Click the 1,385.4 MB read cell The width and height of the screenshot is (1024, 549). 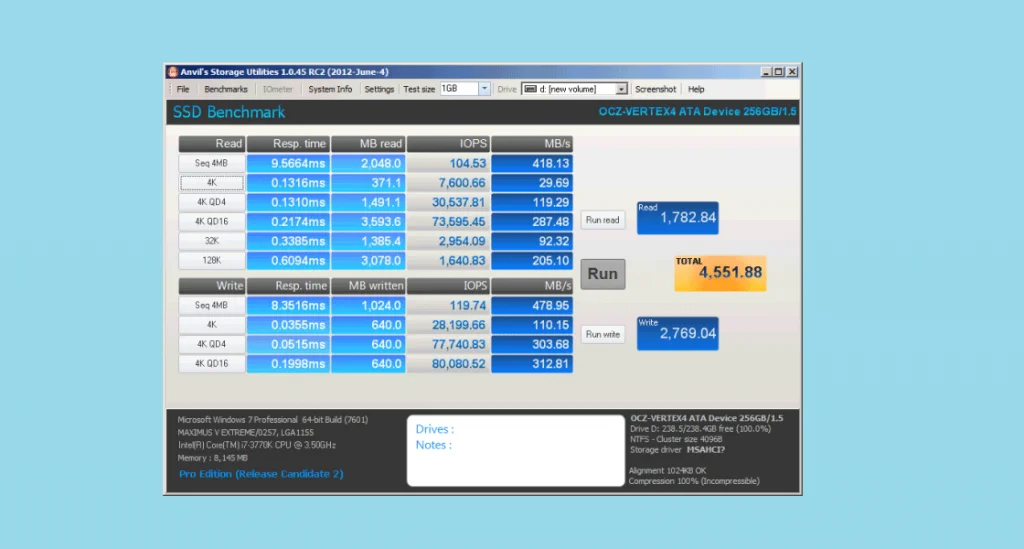368,241
